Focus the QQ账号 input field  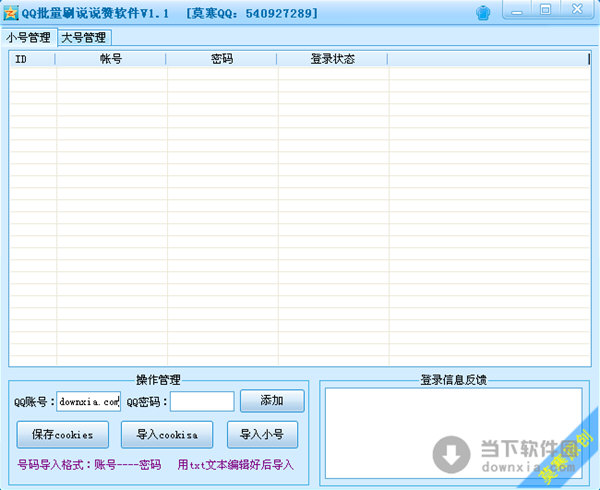coord(88,401)
